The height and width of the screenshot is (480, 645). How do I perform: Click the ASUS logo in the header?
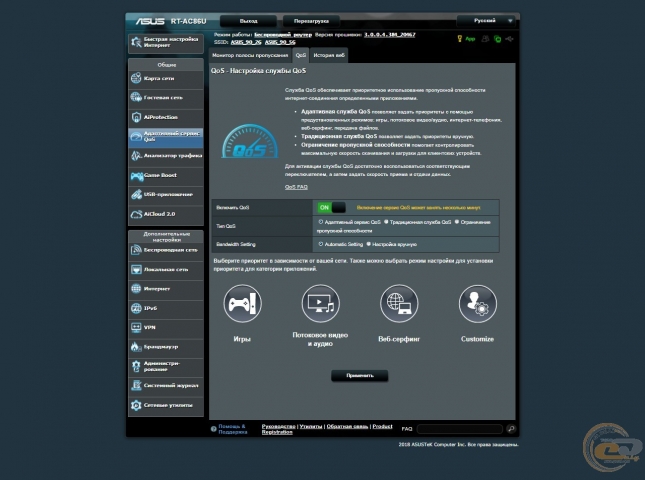coord(150,21)
